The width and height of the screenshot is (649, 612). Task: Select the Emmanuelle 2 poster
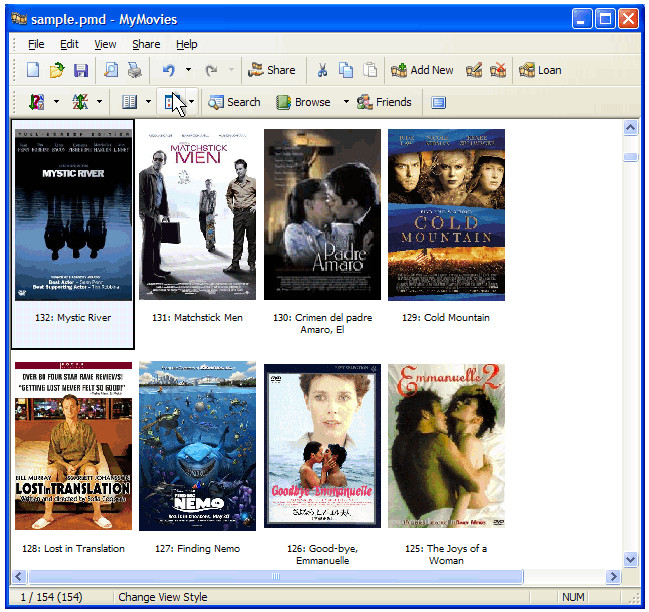tap(446, 446)
